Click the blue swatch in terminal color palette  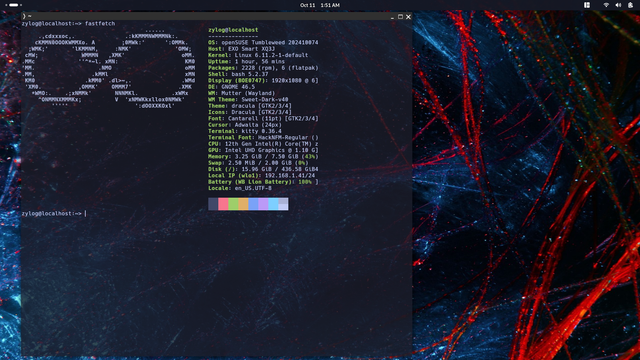(x=253, y=204)
